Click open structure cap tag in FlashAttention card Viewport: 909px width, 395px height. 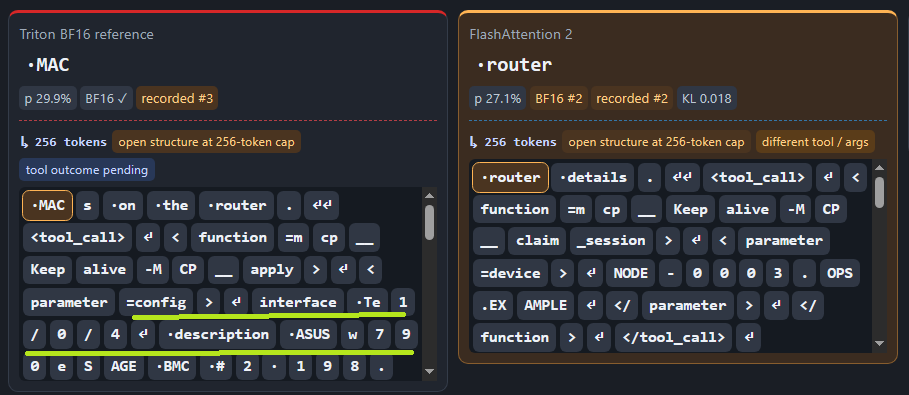tap(656, 142)
